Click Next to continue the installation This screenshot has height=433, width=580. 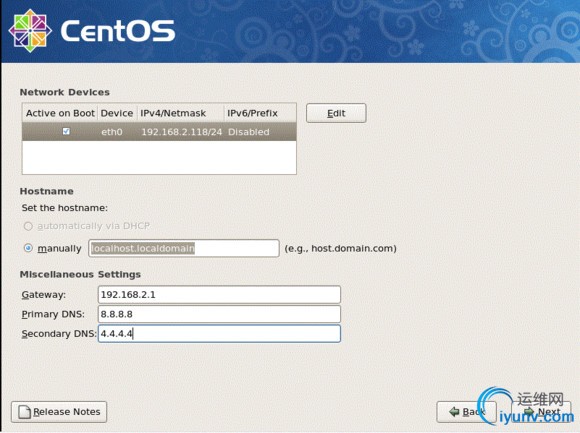pos(542,412)
